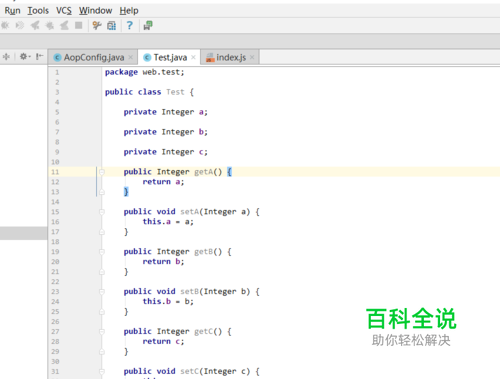This screenshot has height=379, width=500.
Task: Click the class name 'Test' on line 3
Action: coord(175,92)
